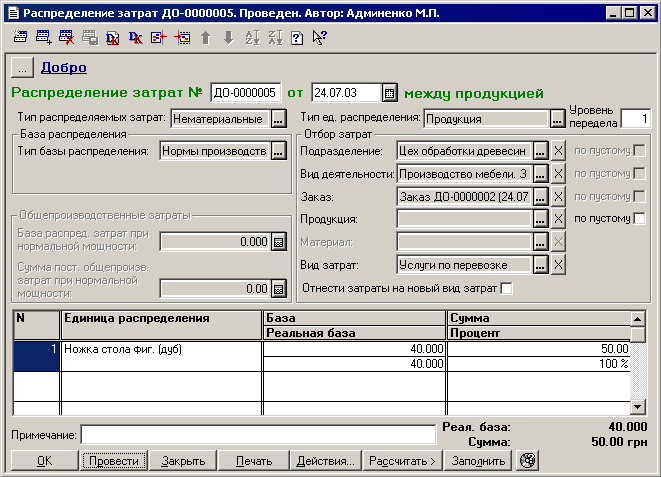
Task: Click the table vertical scrollbar thumb
Action: tap(637, 335)
